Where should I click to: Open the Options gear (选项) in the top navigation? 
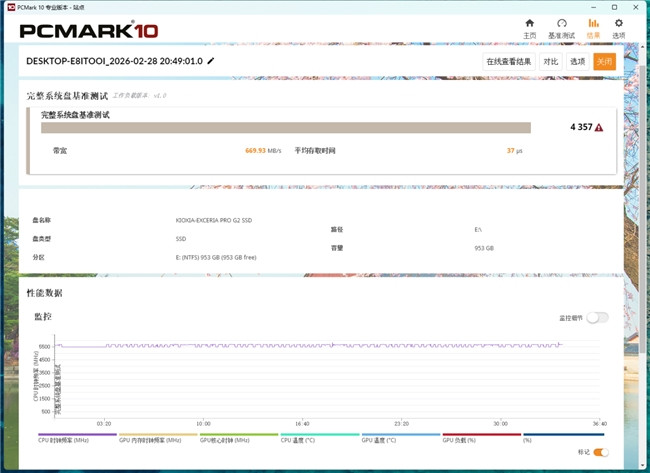click(619, 27)
